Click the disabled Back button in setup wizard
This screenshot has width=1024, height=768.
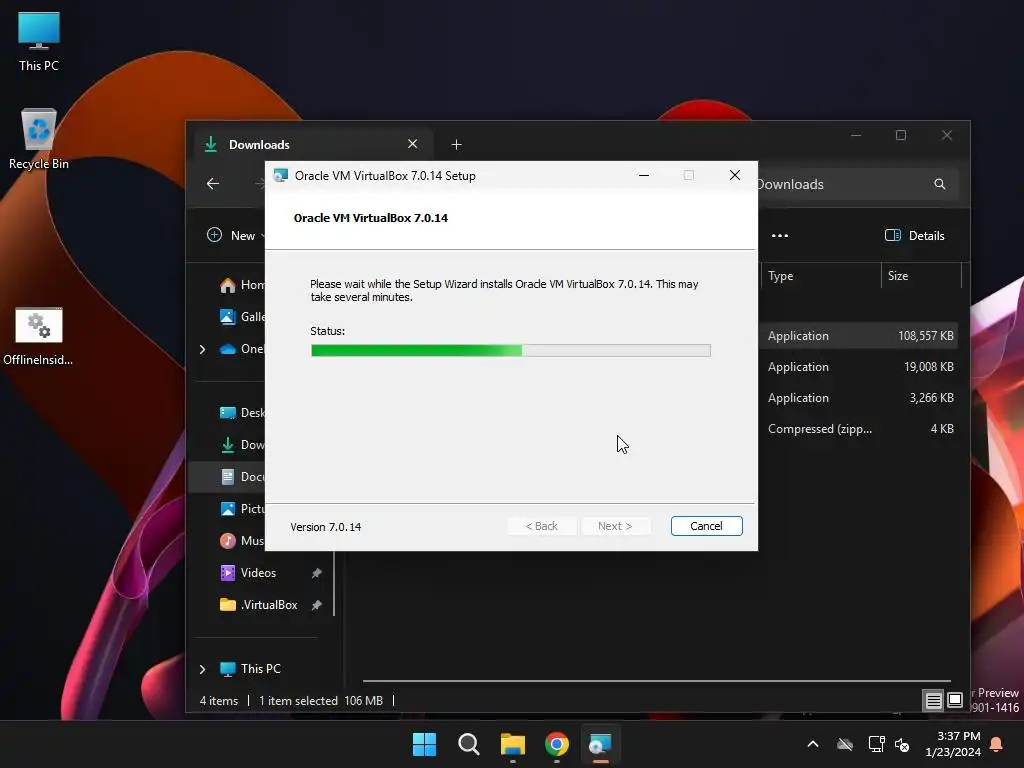tap(541, 526)
